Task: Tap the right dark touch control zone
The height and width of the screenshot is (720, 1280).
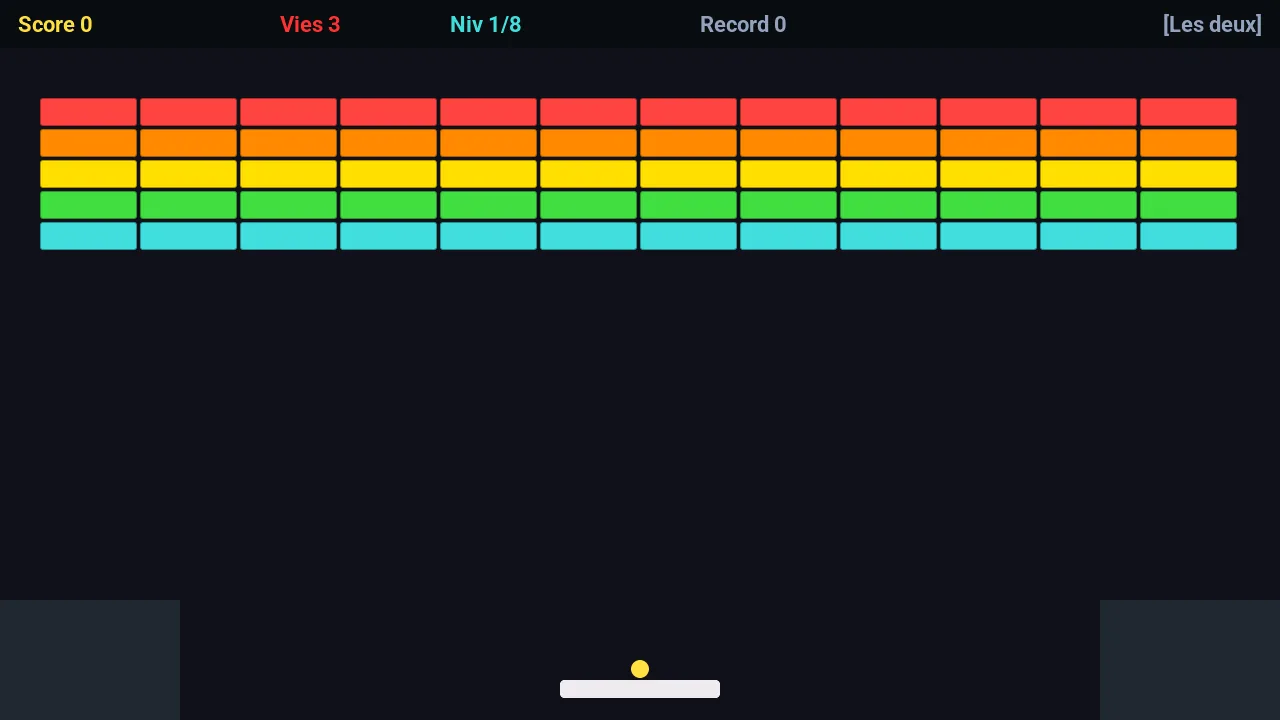Action: [1190, 660]
